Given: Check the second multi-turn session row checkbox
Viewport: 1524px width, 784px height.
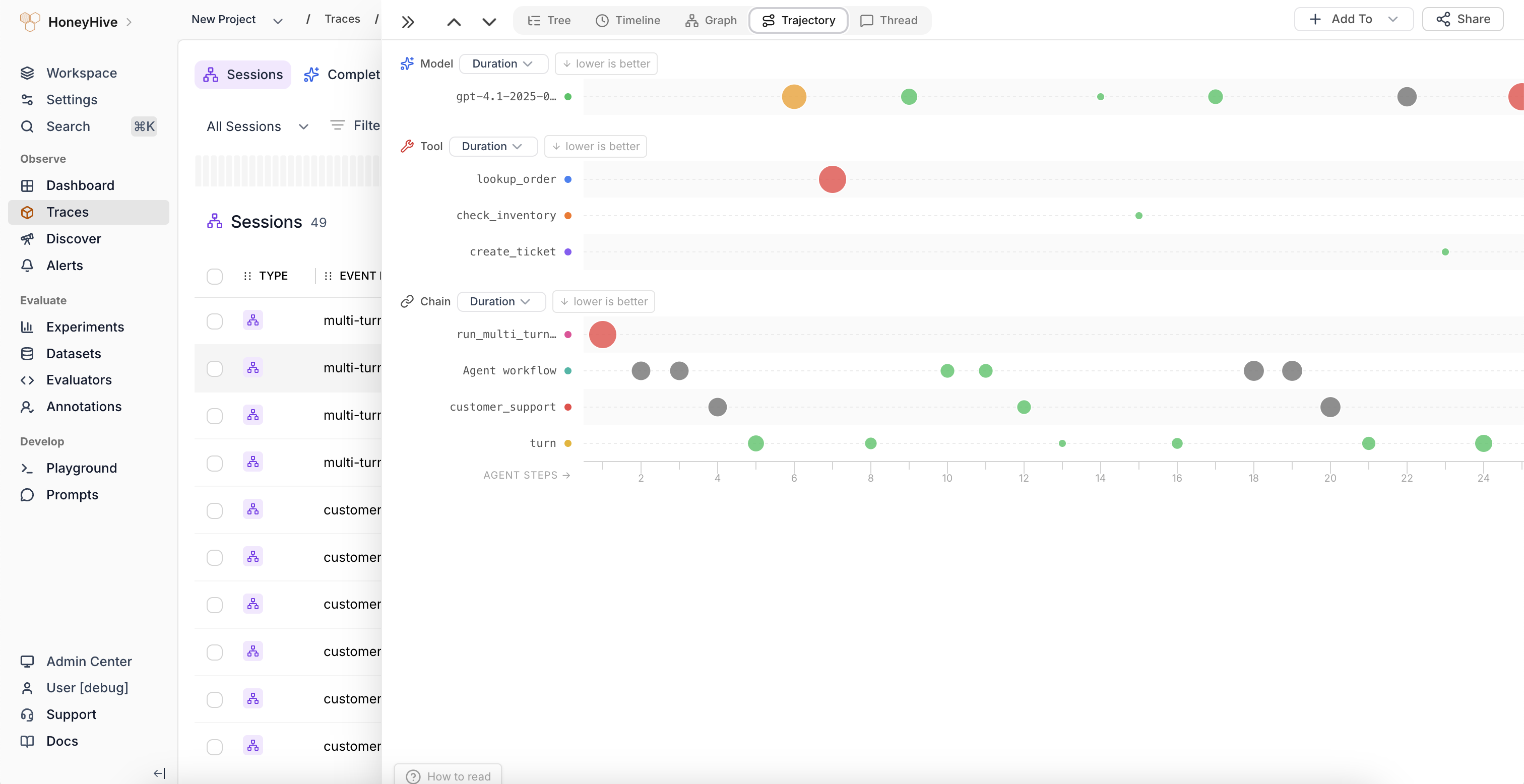Looking at the screenshot, I should (215, 369).
